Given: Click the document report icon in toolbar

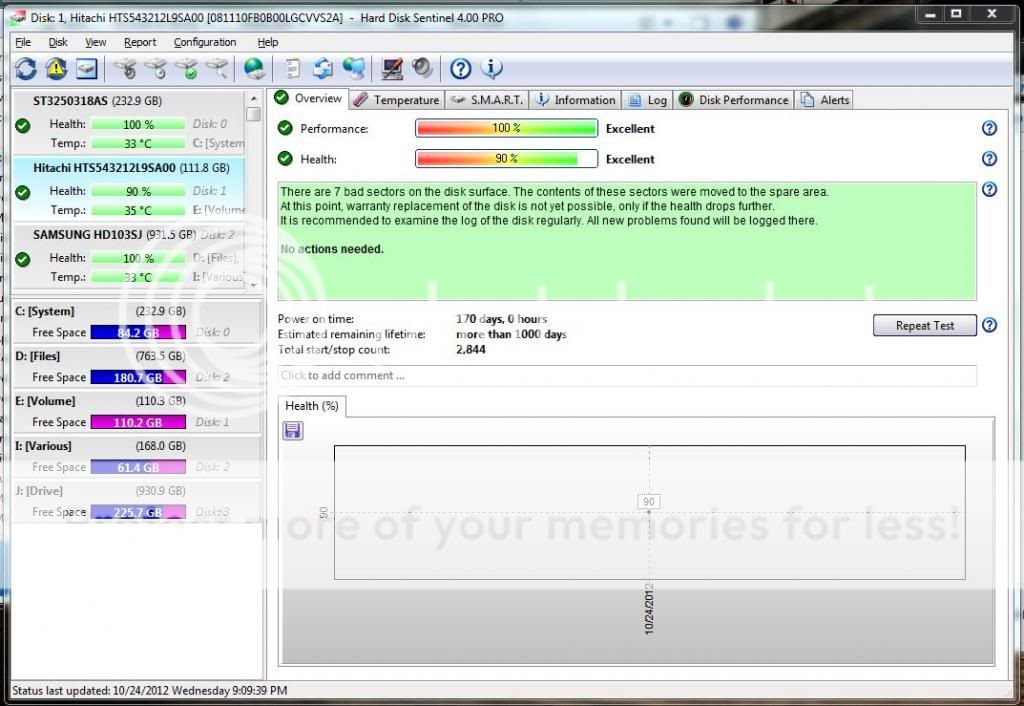Looking at the screenshot, I should pos(292,68).
